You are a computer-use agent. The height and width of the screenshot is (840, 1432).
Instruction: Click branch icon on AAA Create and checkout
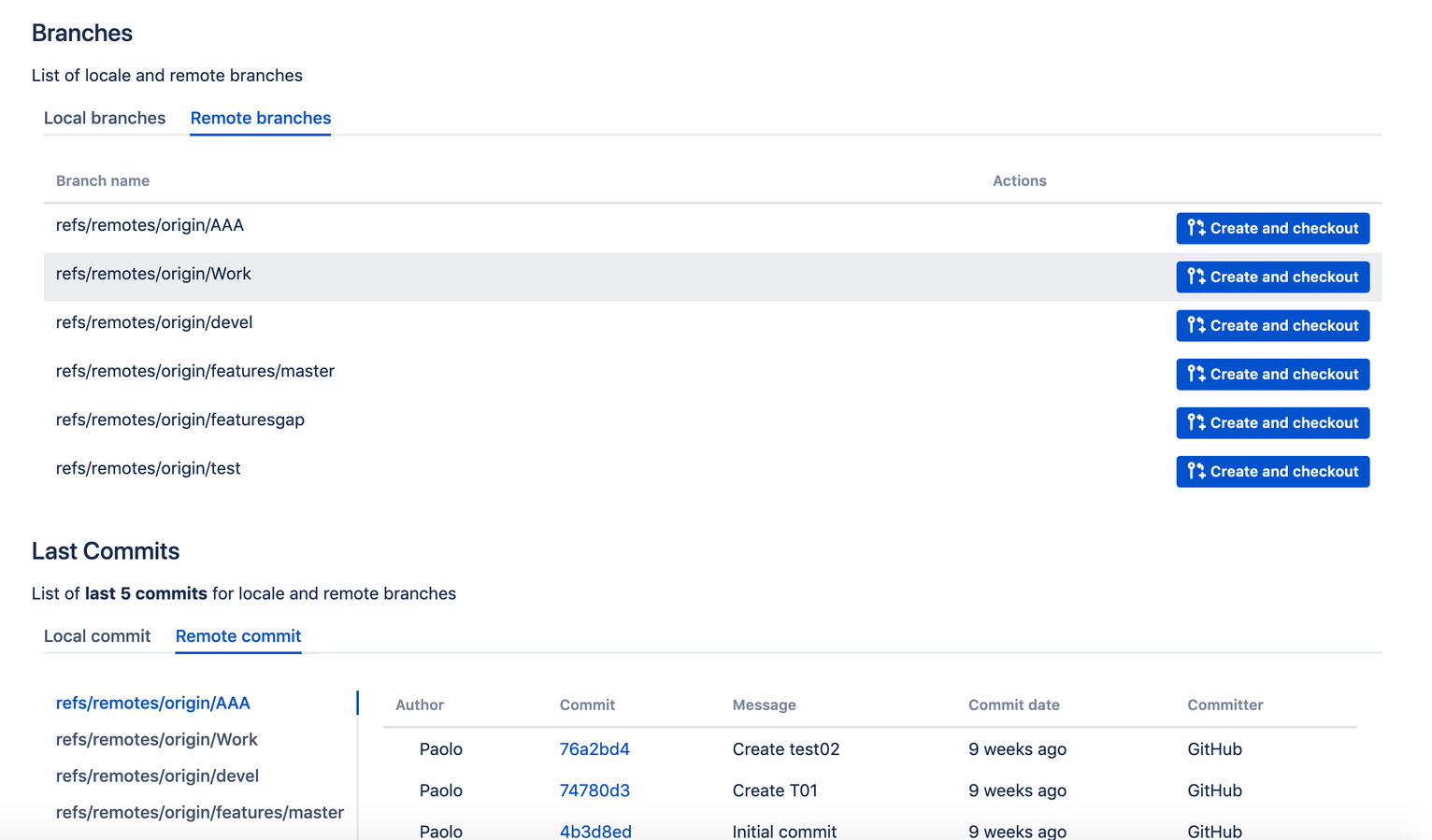point(1196,228)
